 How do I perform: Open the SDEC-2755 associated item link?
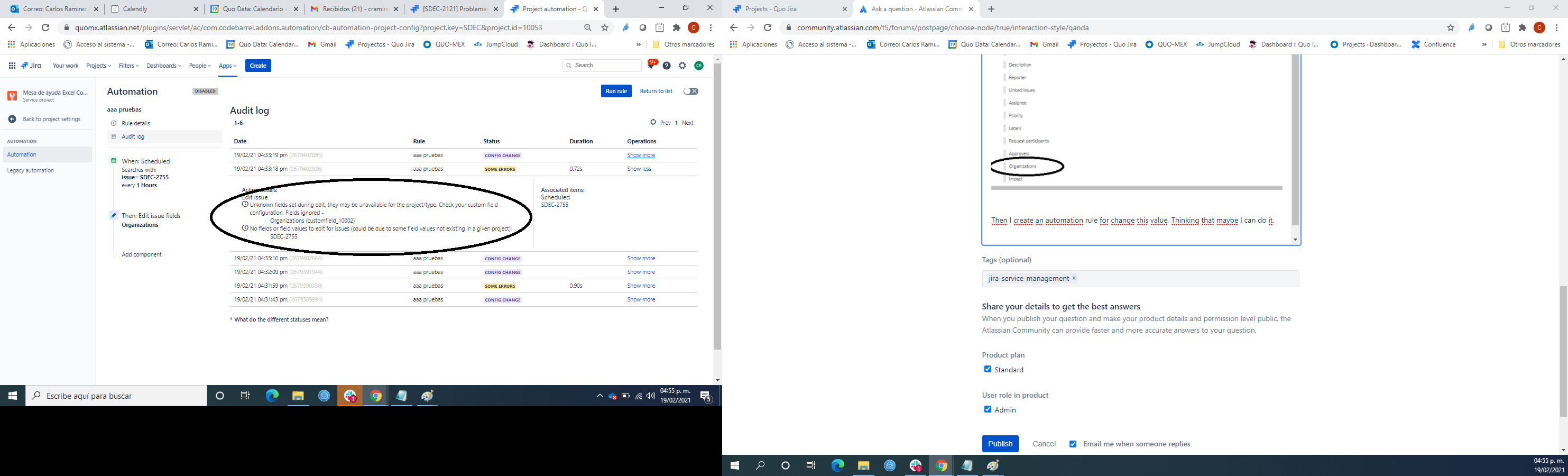tap(555, 205)
